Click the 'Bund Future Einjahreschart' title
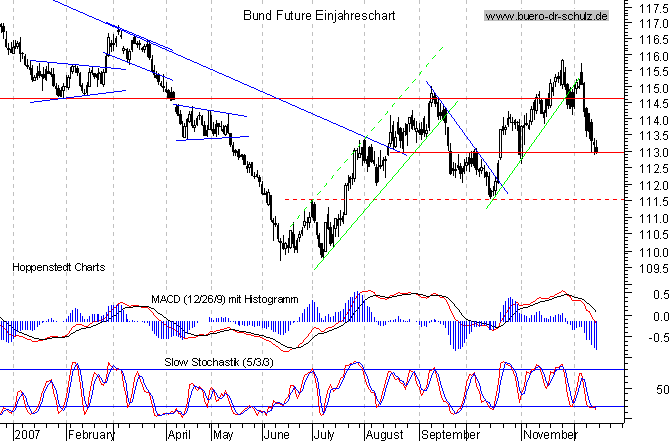Screen dimensions: 672x441 [x=319, y=16]
